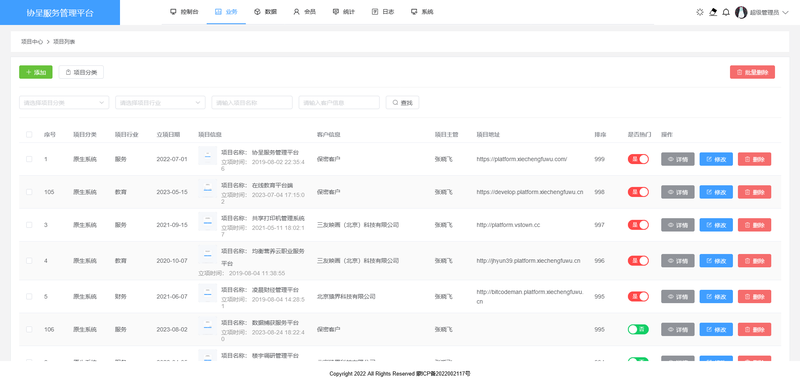Click the project thumbnail for 共享打印机管理系统
Screen dimensions: 800x386
click(x=207, y=221)
